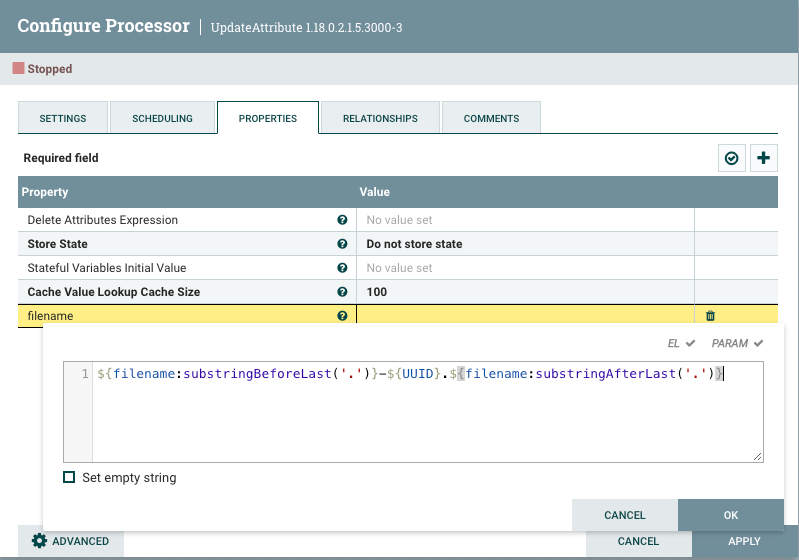This screenshot has height=560, width=799.
Task: Click the verify properties checkmark icon
Action: click(x=732, y=158)
